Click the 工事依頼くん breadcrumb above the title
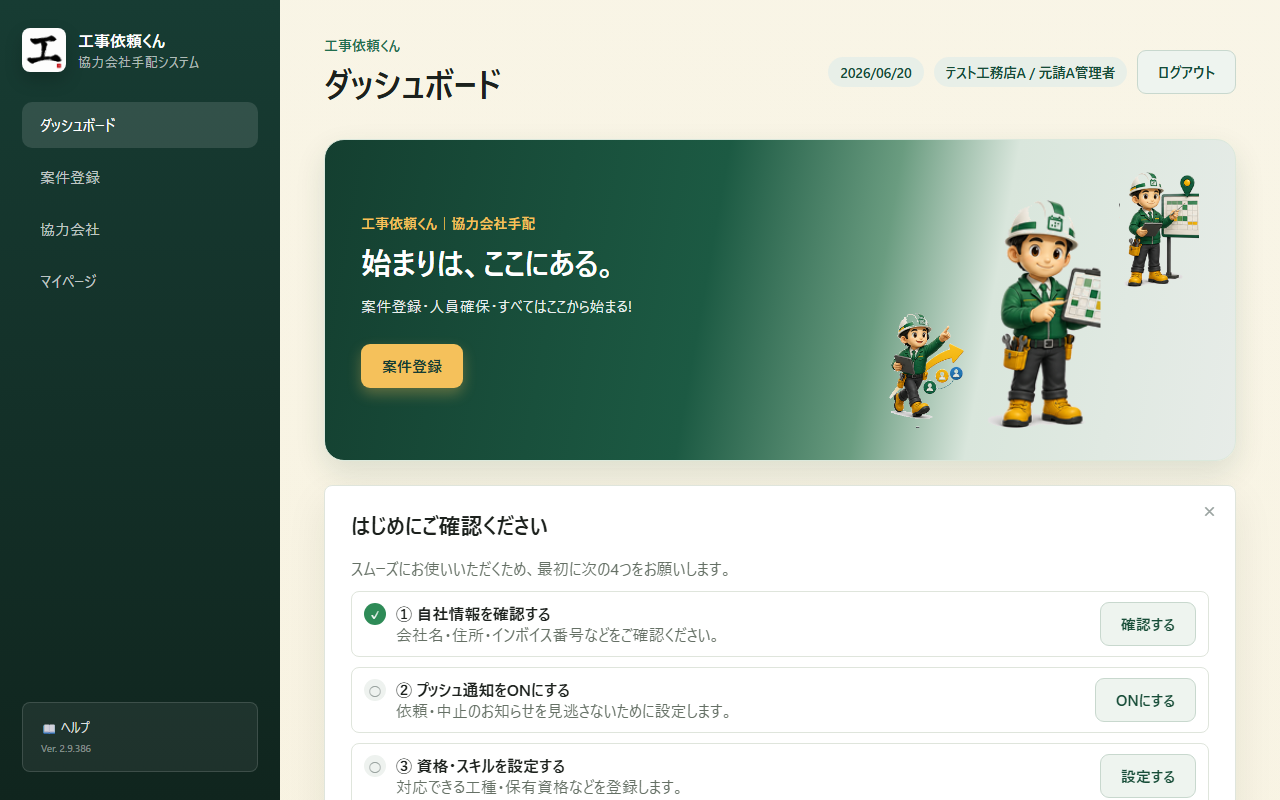Viewport: 1280px width, 800px height. tap(362, 46)
